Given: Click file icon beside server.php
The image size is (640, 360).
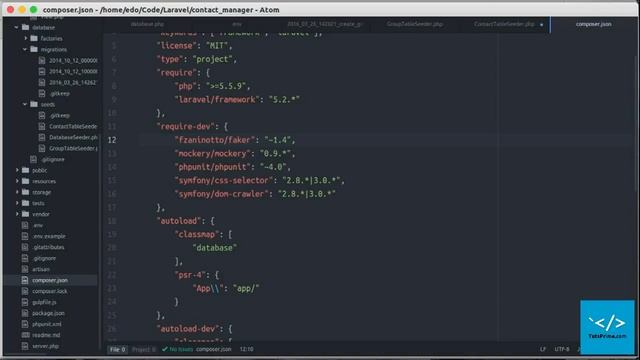Looking at the screenshot, I should [x=25, y=346].
